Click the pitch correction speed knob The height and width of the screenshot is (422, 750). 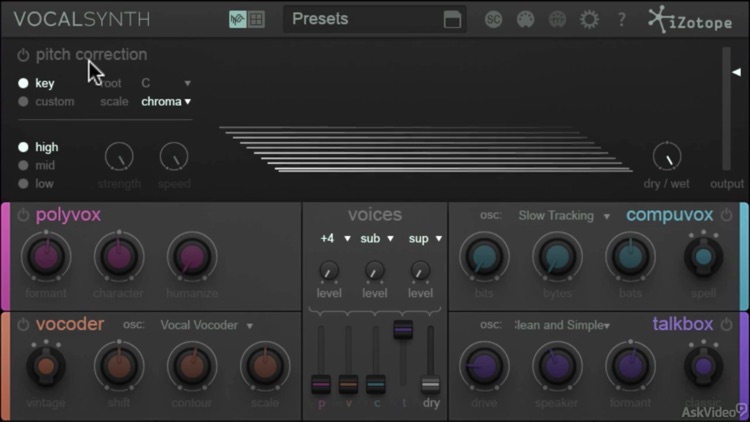174,156
